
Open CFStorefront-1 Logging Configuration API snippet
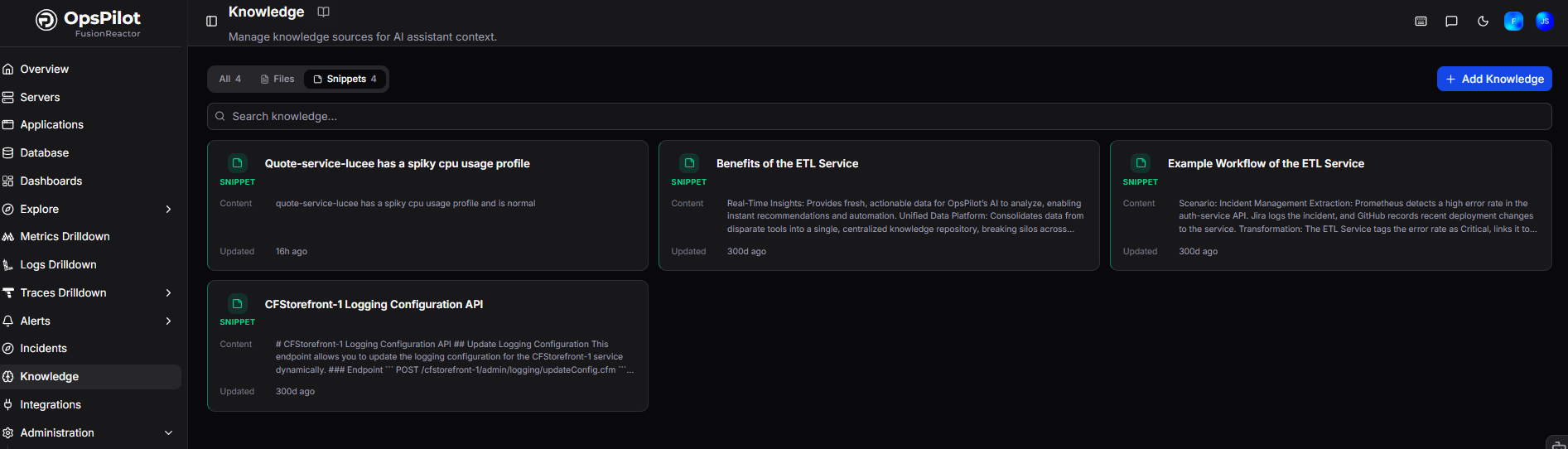coord(374,305)
